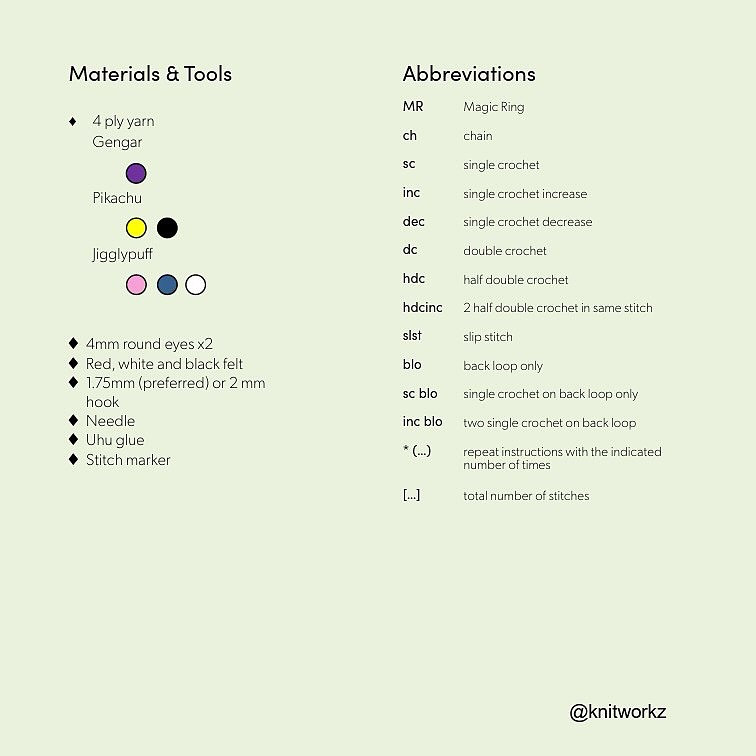Click the hdcinc abbreviation label
756x756 pixels.
pyautogui.click(x=422, y=307)
